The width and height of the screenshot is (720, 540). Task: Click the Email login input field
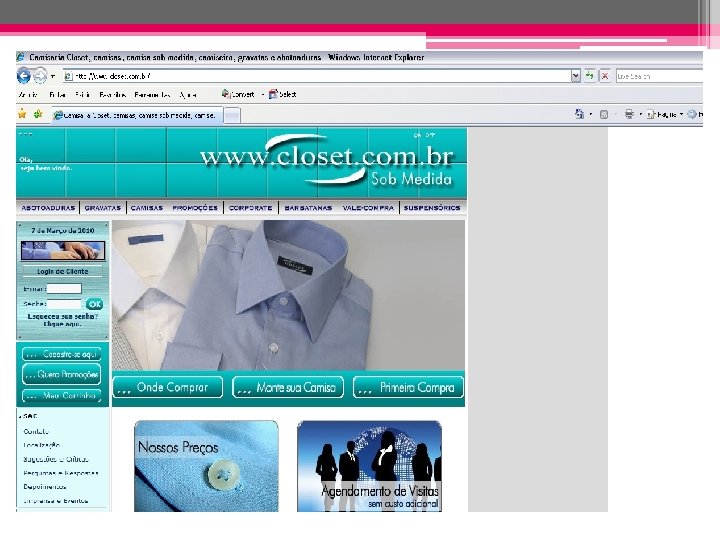point(64,289)
